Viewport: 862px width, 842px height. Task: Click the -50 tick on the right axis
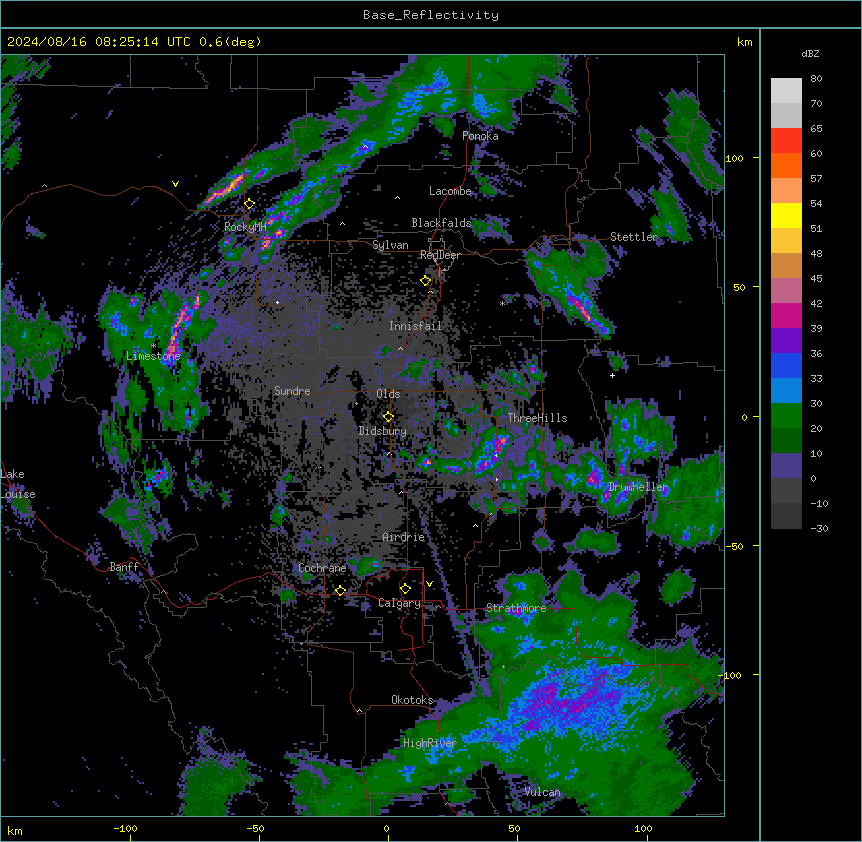point(734,546)
